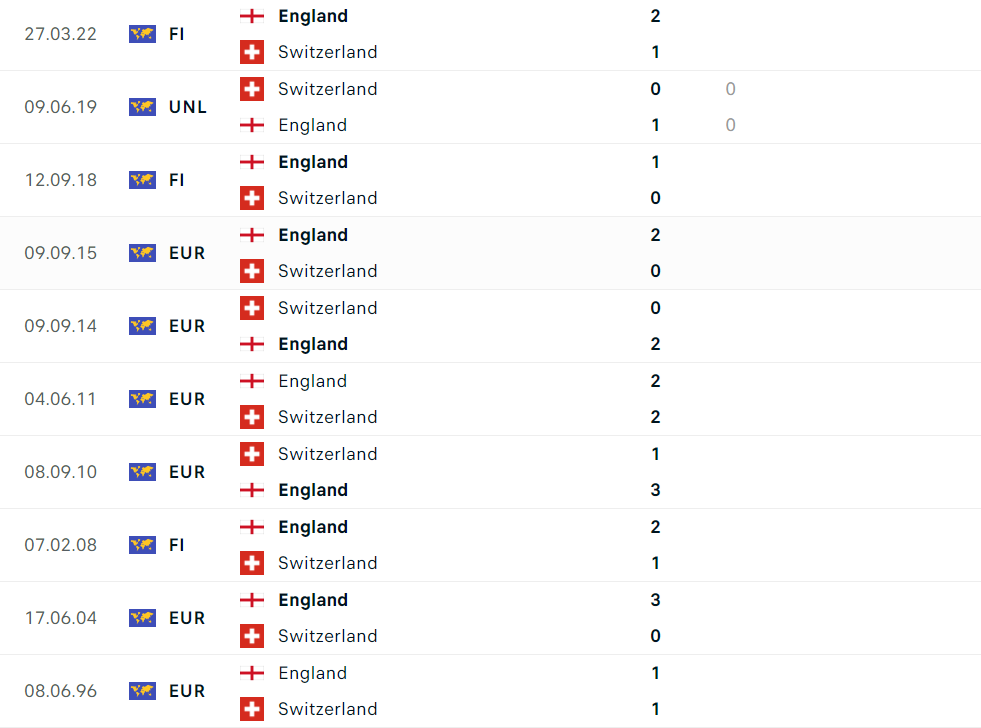Viewport: 981px width, 728px height.
Task: Click Switzerland flag in 08.09.10 match
Action: coord(252,454)
